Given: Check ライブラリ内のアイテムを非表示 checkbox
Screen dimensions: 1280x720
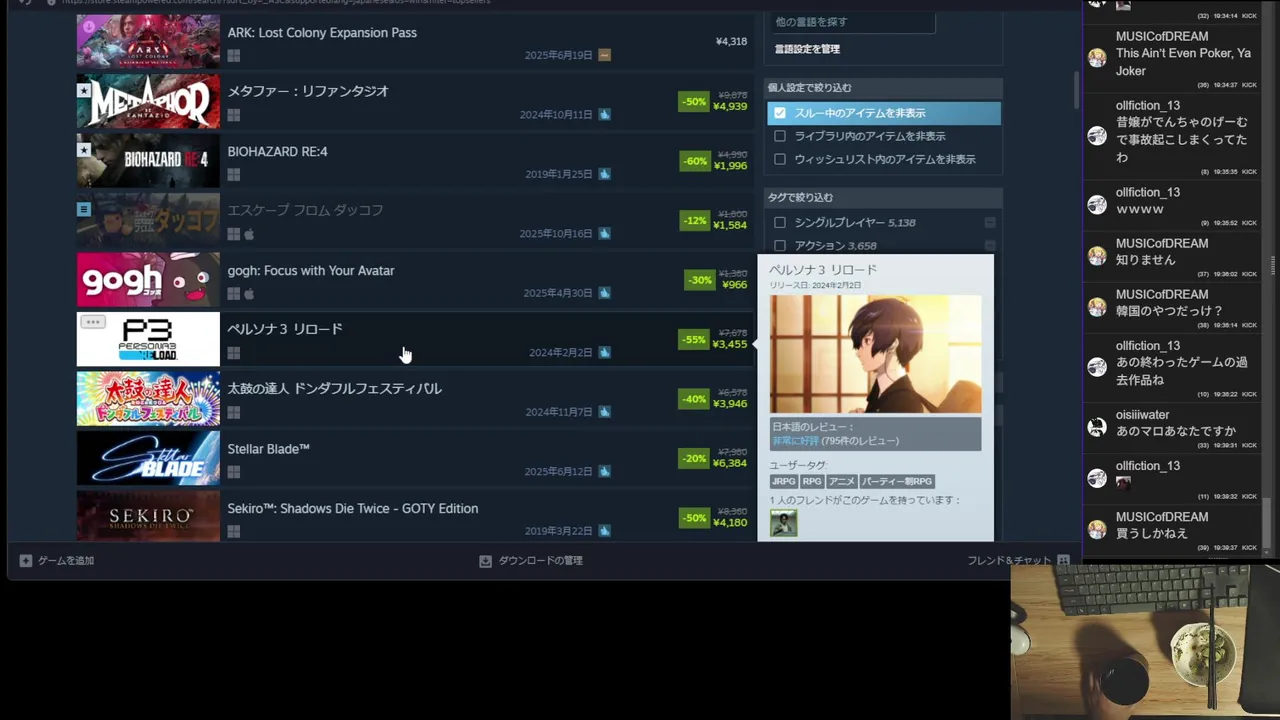Looking at the screenshot, I should point(780,136).
